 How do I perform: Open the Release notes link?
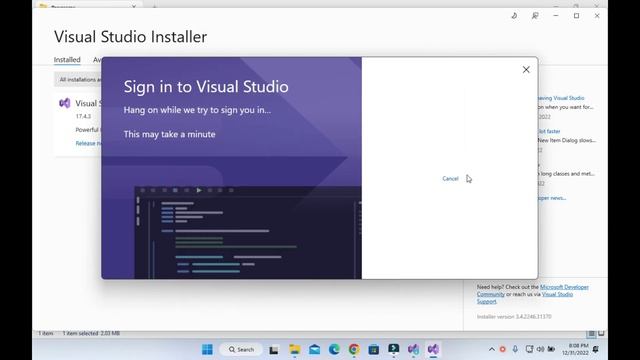[88, 143]
